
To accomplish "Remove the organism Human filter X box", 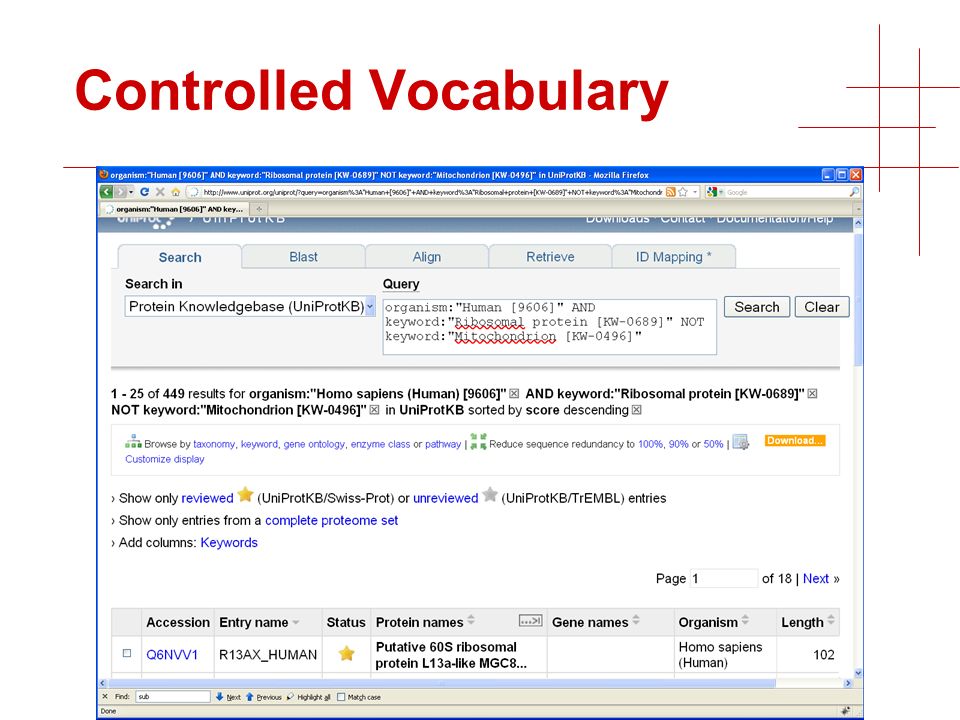I will coord(514,394).
